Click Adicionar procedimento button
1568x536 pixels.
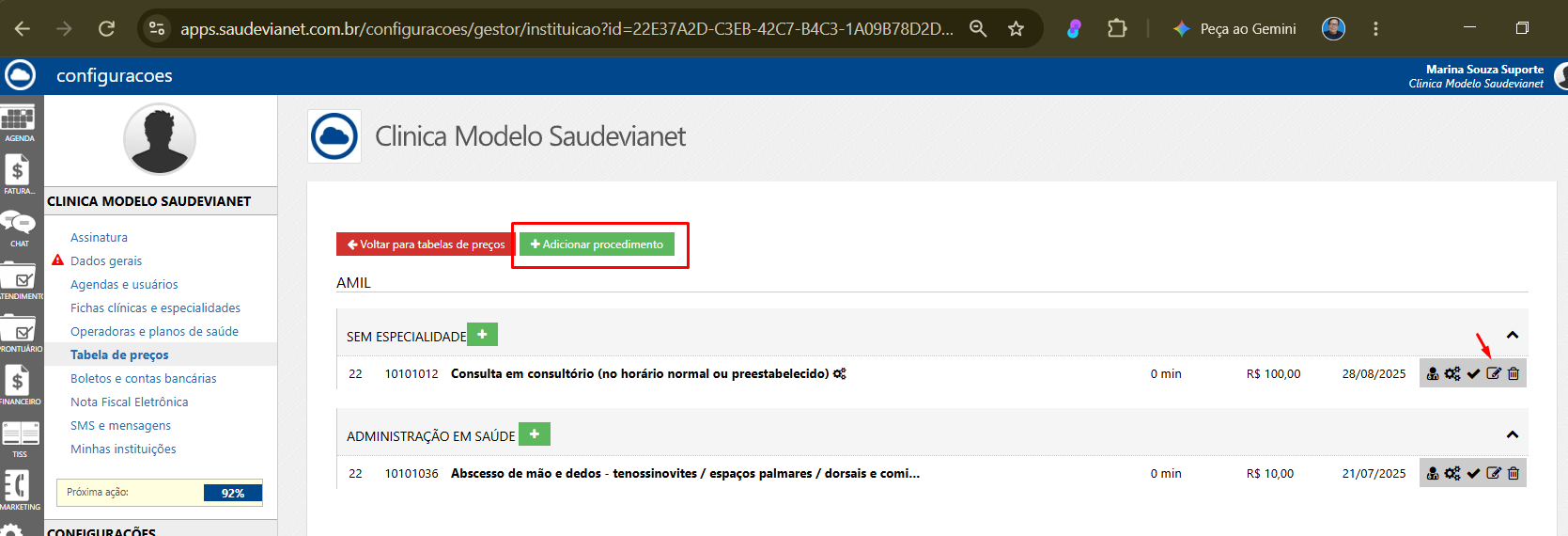pyautogui.click(x=597, y=244)
